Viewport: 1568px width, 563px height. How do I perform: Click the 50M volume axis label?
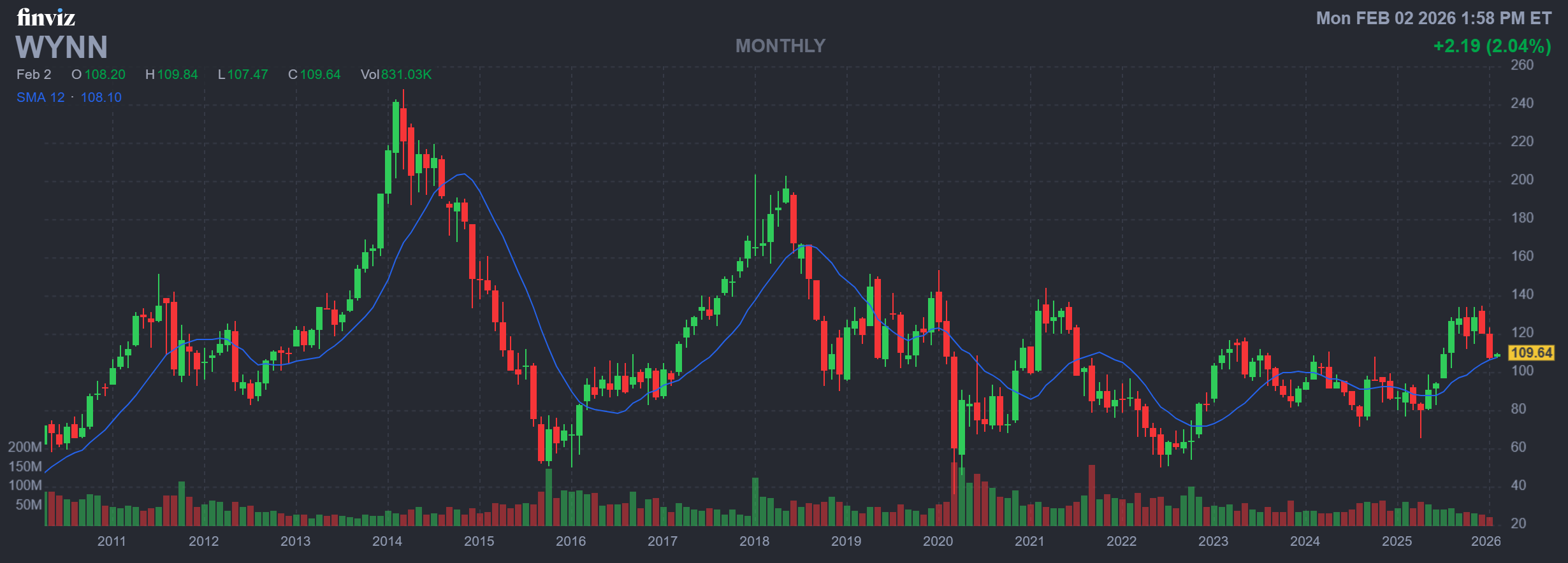pyautogui.click(x=29, y=505)
